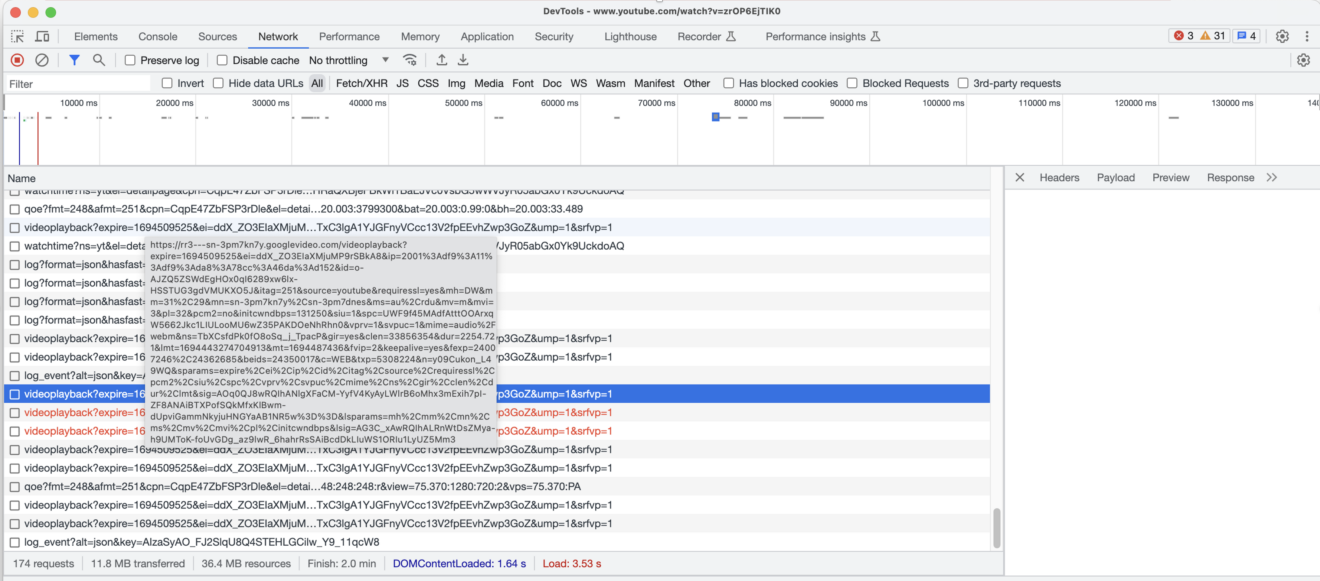
Task: Close the request details pane
Action: coord(1019,177)
